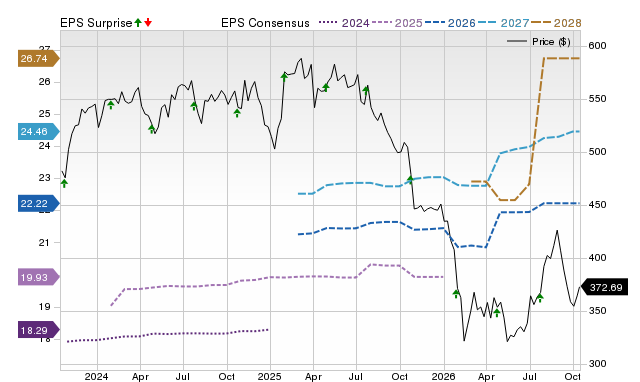This screenshot has height=382, width=640.
Task: Select the EPS surprise arrow dated October 2025
Action: 411,180
